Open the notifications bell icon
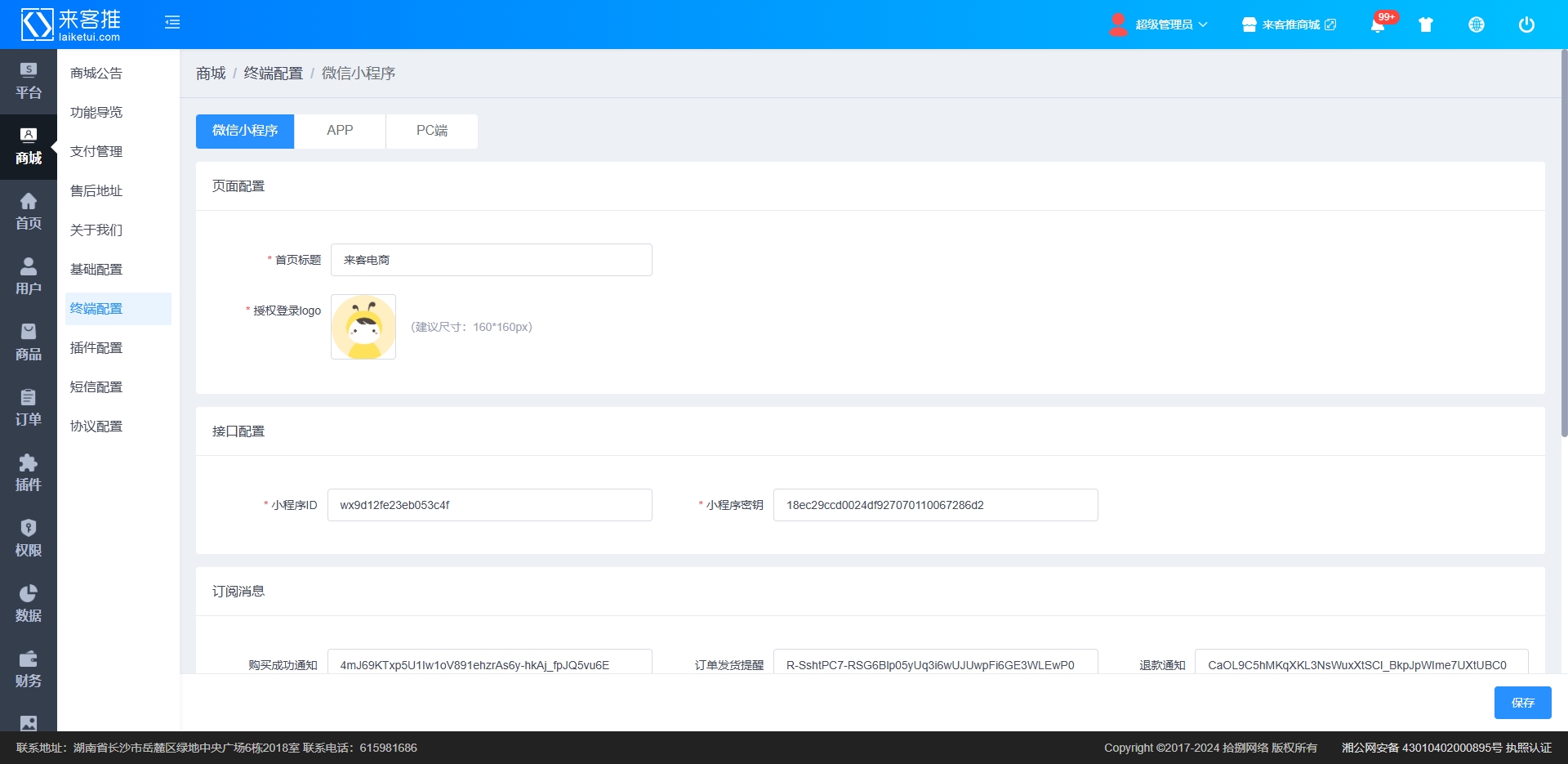 (x=1378, y=25)
